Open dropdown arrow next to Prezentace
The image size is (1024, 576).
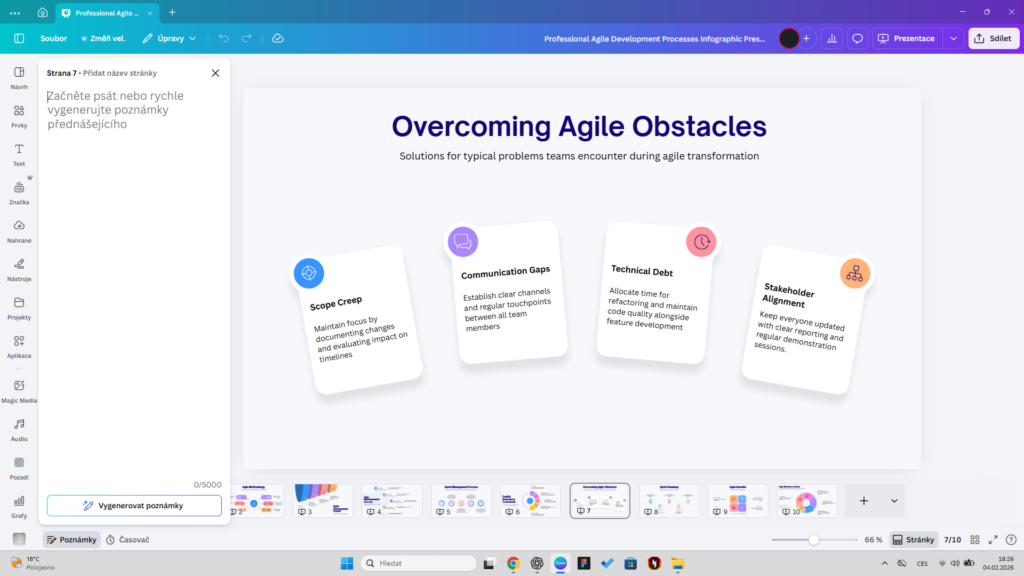[x=953, y=38]
